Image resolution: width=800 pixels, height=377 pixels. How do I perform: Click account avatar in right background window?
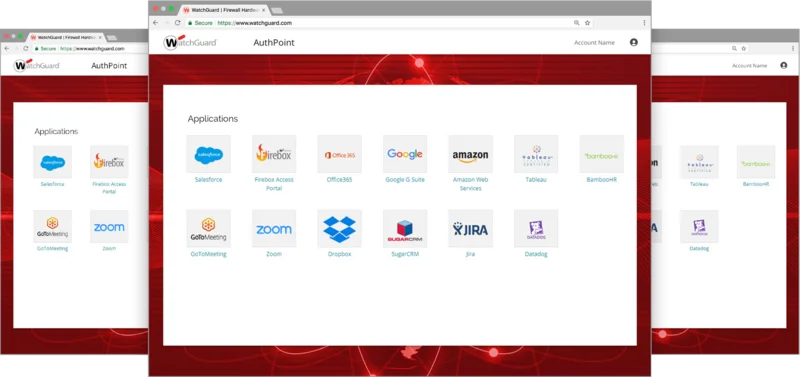pos(784,65)
